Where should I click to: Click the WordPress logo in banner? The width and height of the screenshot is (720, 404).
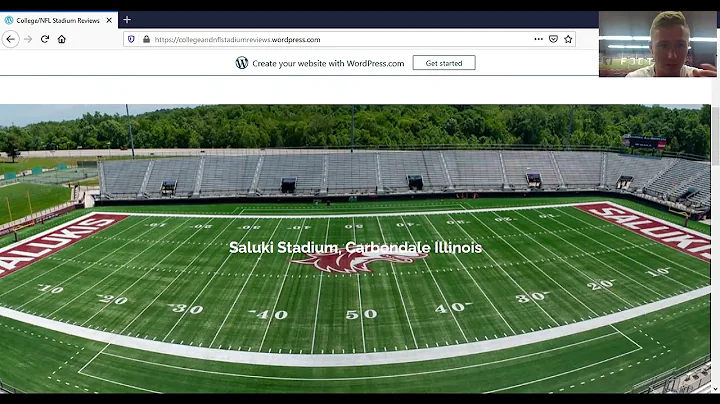[242, 63]
